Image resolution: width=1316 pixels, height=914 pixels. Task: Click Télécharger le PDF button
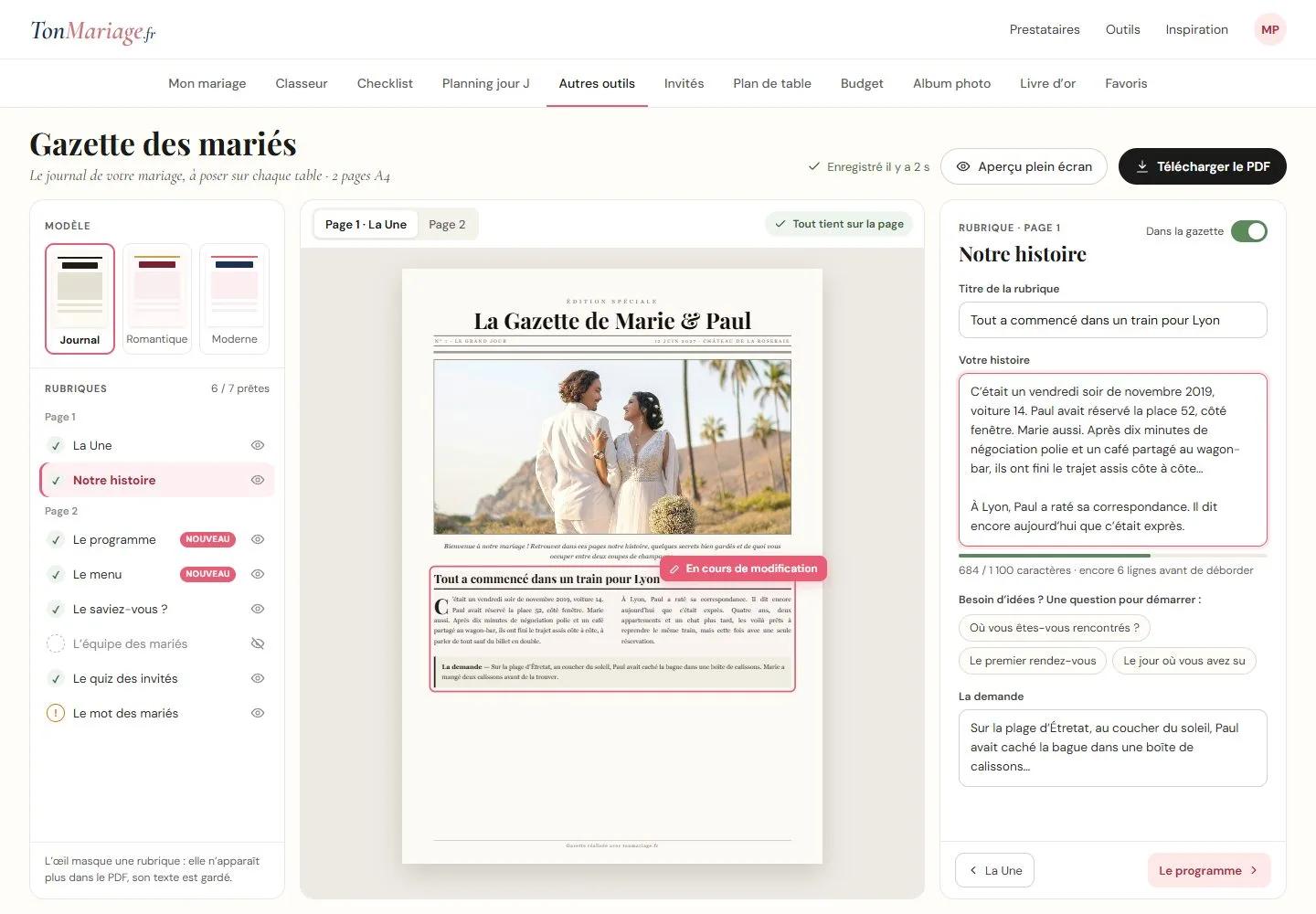1203,166
